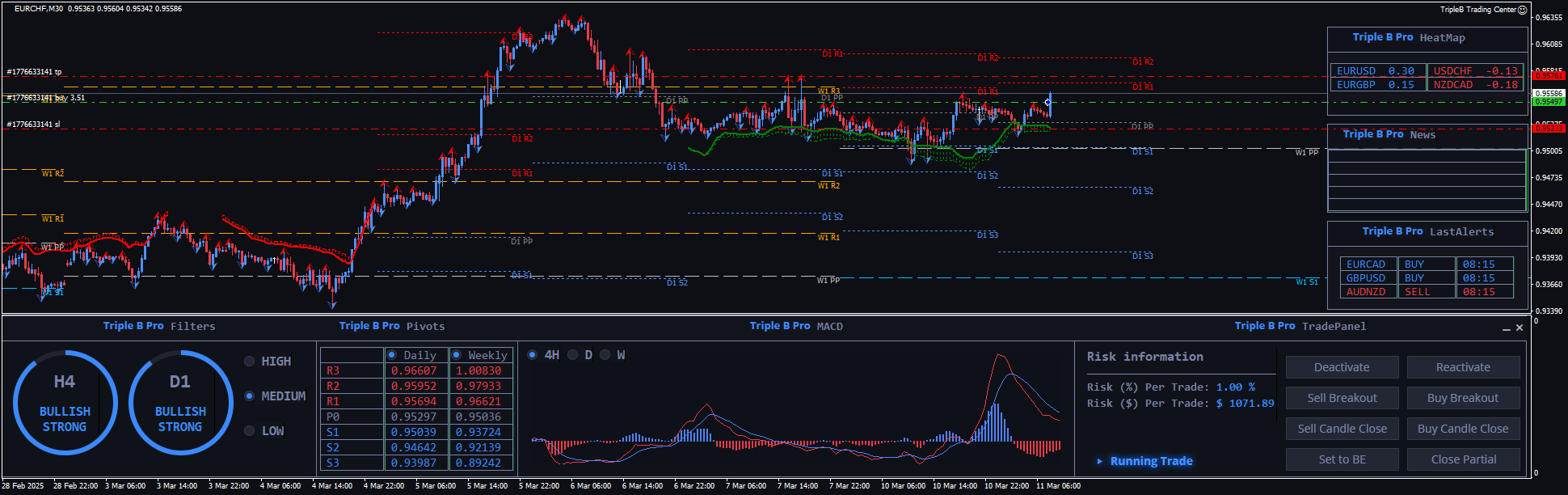Switch MACD timeframe to D
This screenshot has height=495, width=1568.
coord(573,355)
